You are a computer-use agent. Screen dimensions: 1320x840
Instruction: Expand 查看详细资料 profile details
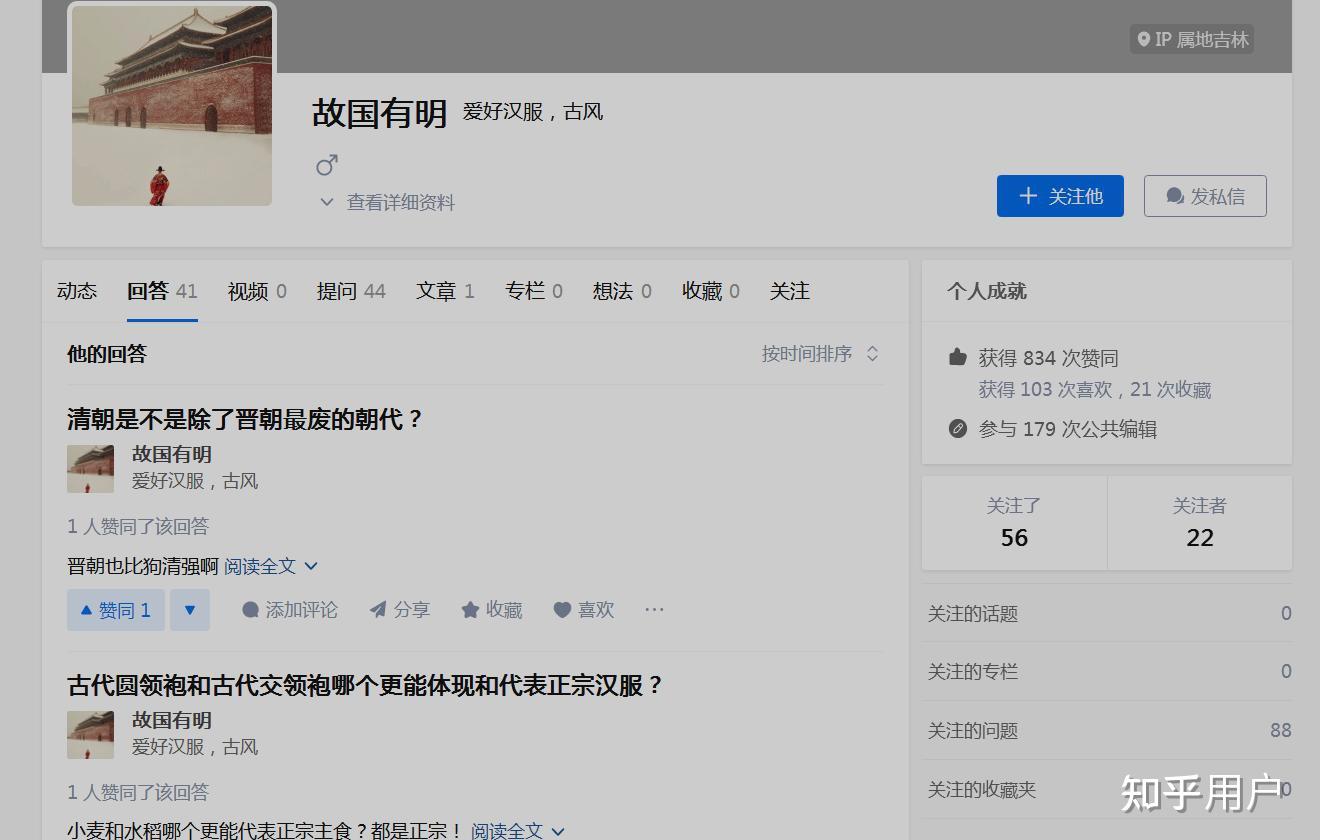tap(387, 202)
